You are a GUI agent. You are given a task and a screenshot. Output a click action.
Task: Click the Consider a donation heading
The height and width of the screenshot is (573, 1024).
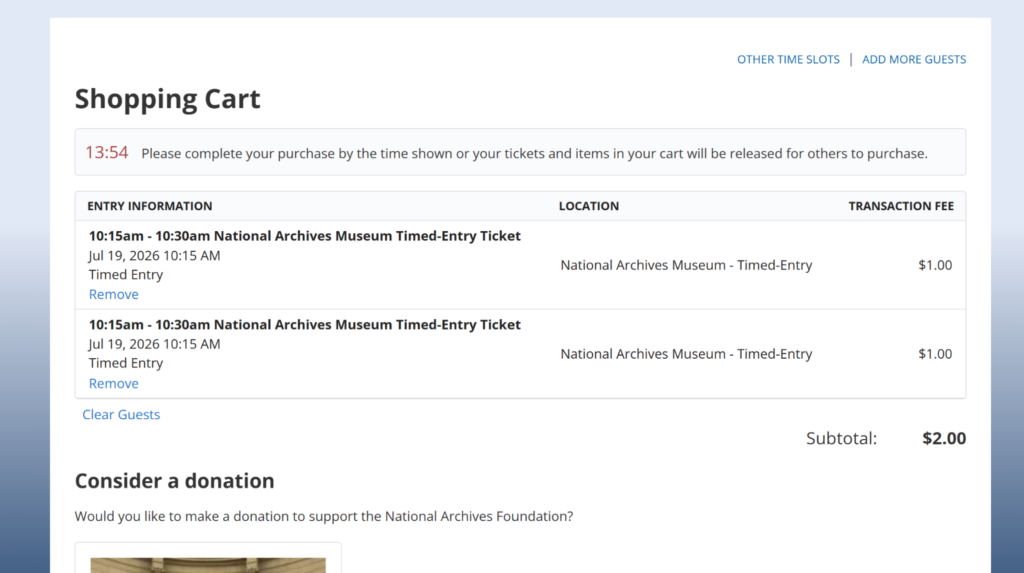click(x=174, y=481)
